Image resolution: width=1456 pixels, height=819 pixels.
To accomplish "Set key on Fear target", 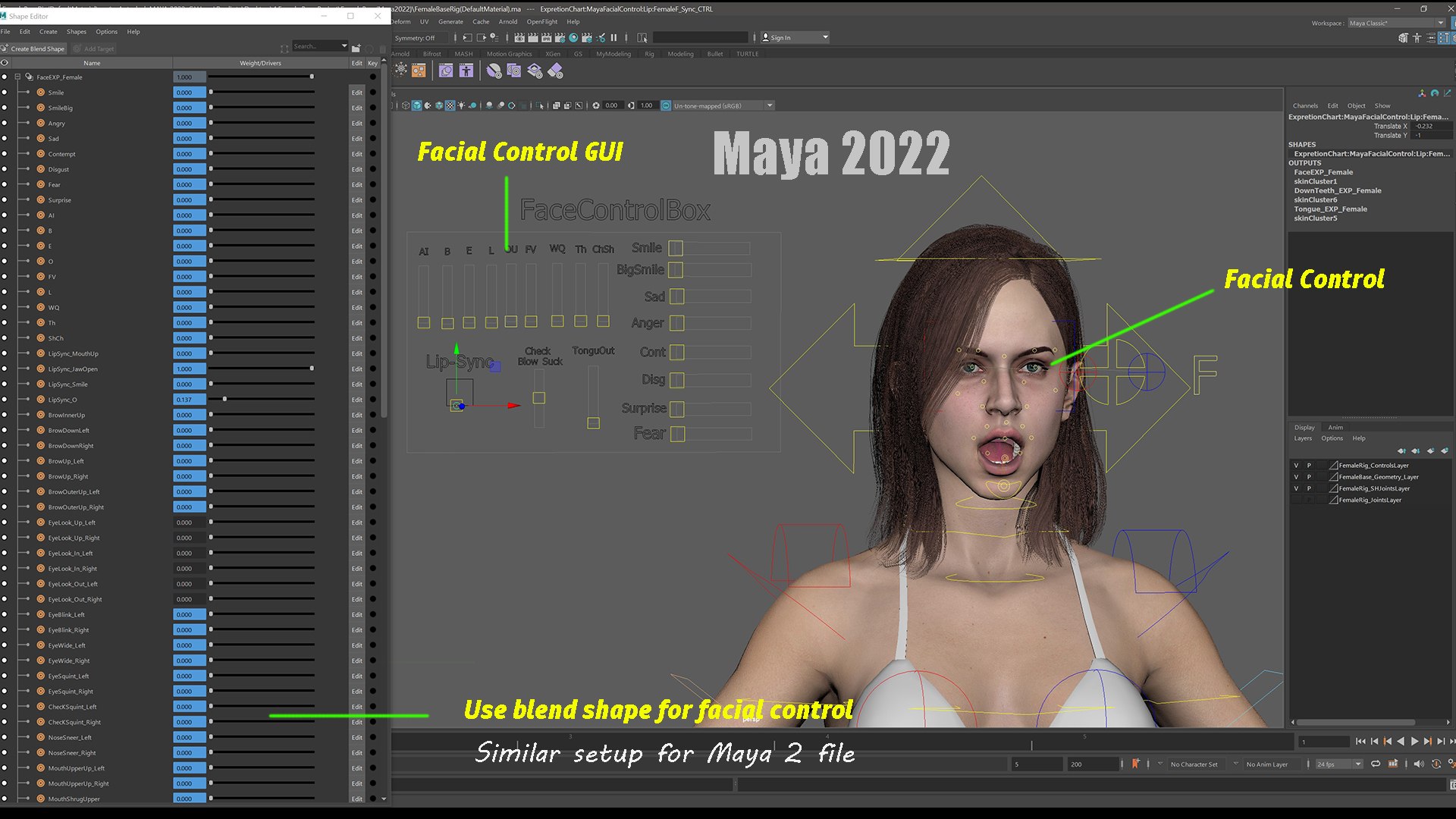I will [373, 185].
